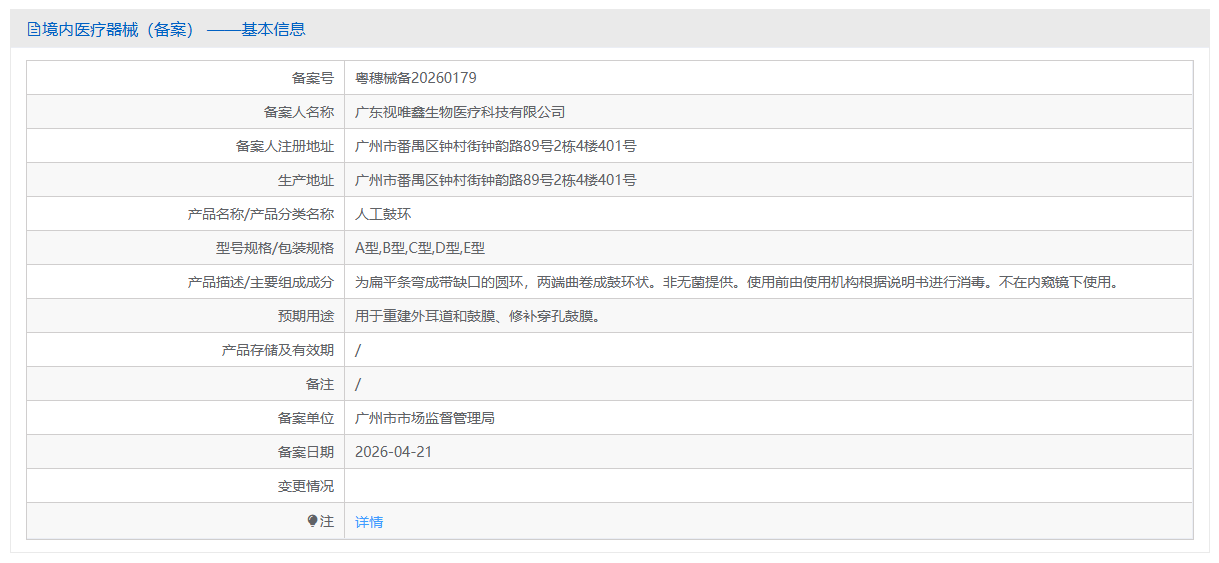Select the 备案人名称 label cell
The image size is (1219, 563).
click(186, 112)
